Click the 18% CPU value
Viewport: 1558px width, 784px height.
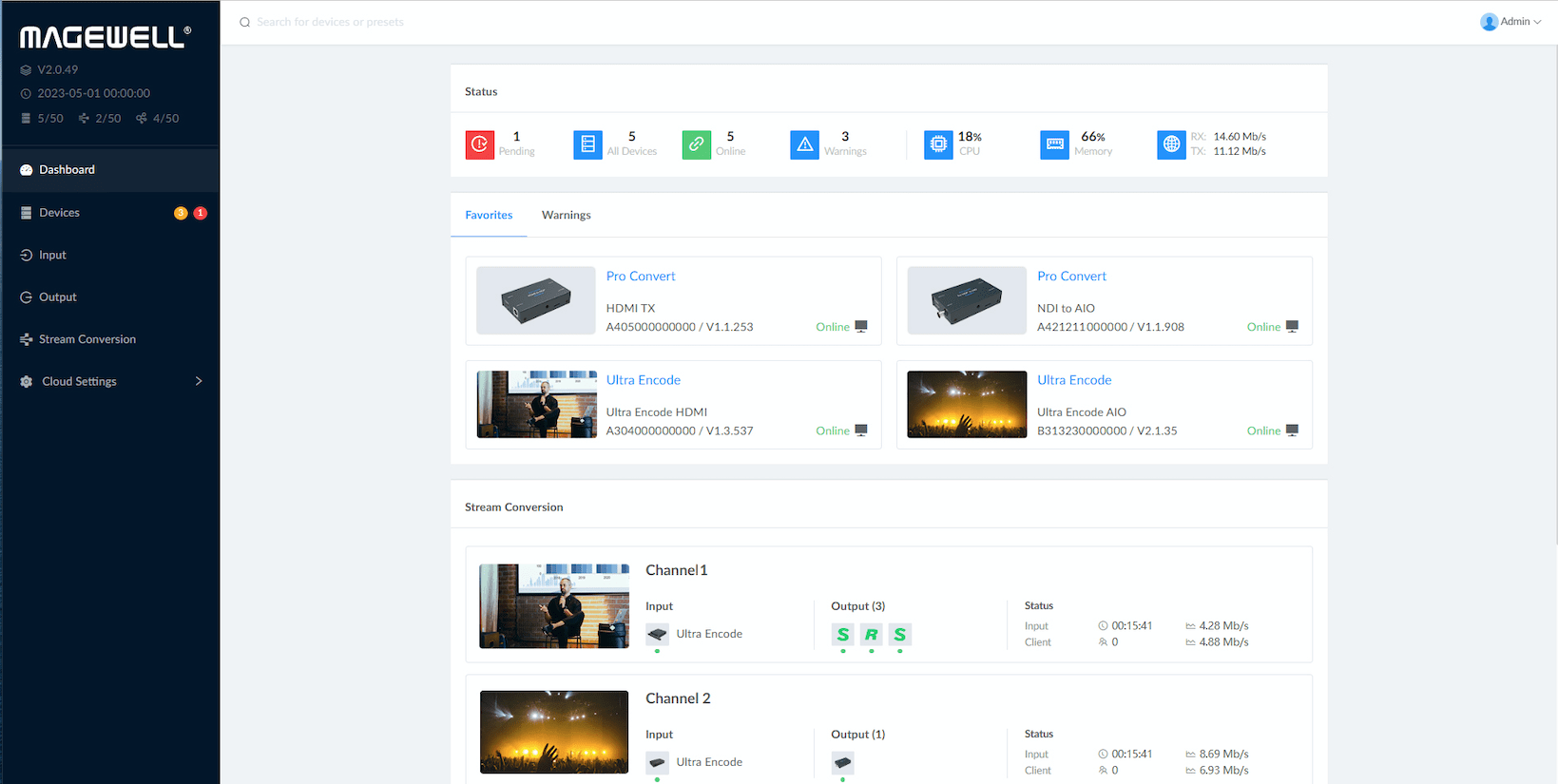(x=970, y=137)
